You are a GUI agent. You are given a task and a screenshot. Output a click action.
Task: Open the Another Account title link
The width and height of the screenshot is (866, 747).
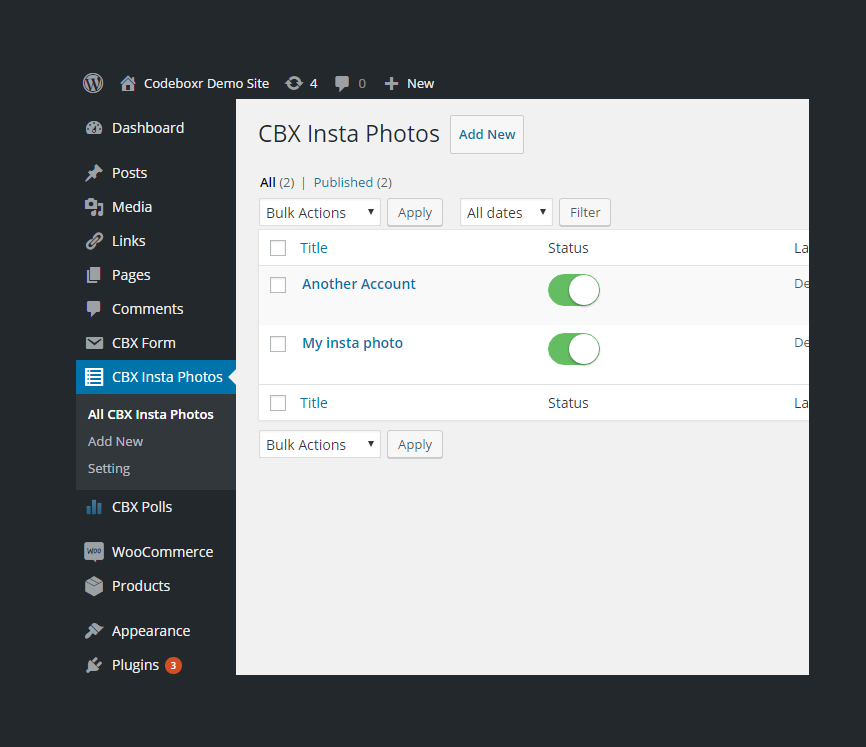[x=358, y=284]
